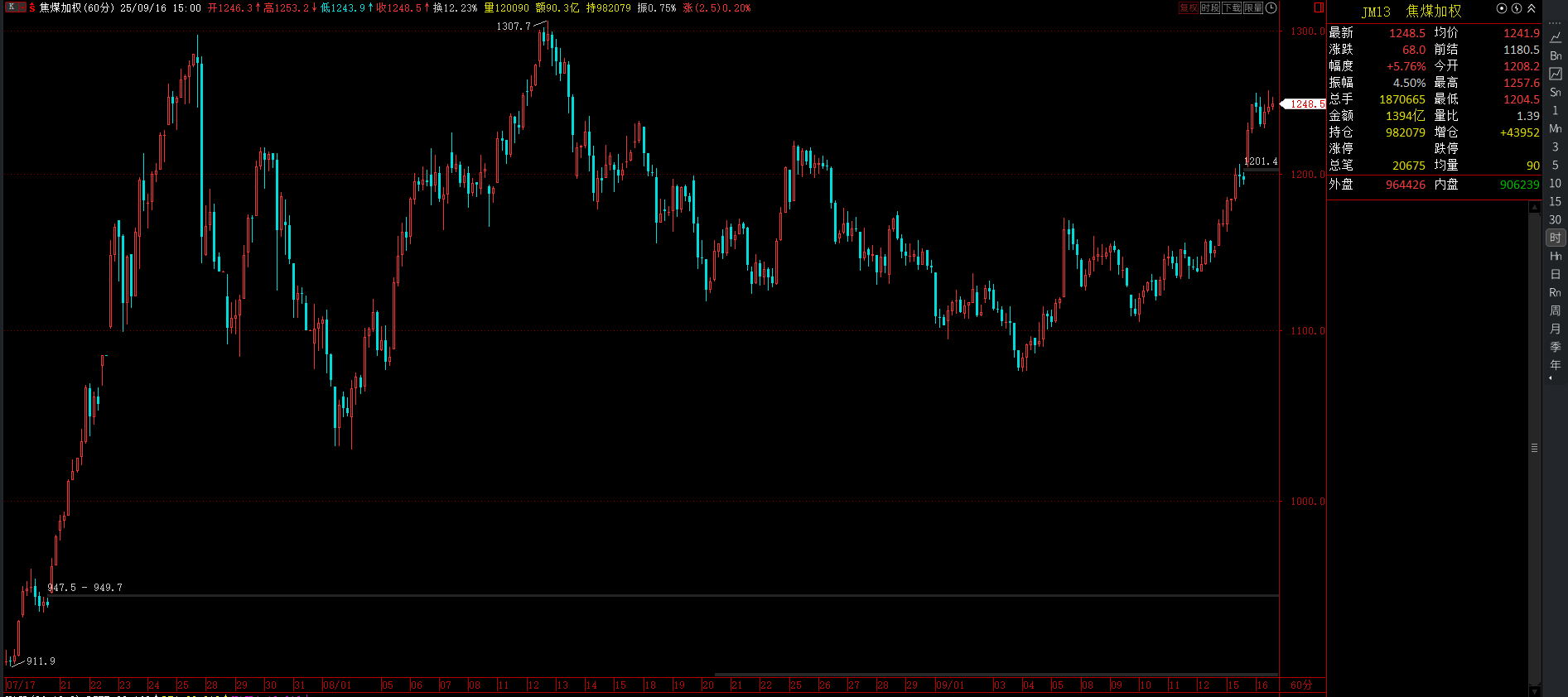
Task: Click the small left arrow below 年
Action: pos(1551,378)
